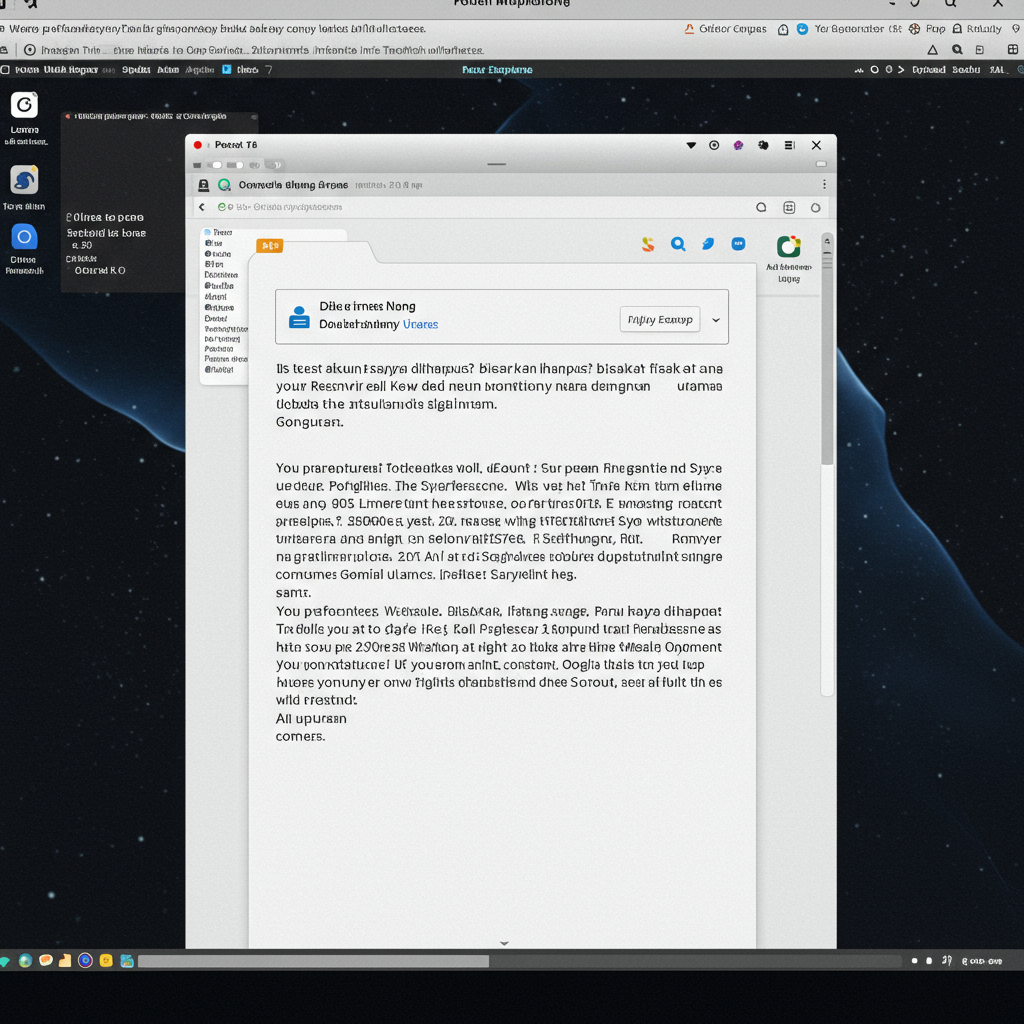Click the puzzle piece icon in title bar
This screenshot has height=1024, width=1024.
(763, 145)
